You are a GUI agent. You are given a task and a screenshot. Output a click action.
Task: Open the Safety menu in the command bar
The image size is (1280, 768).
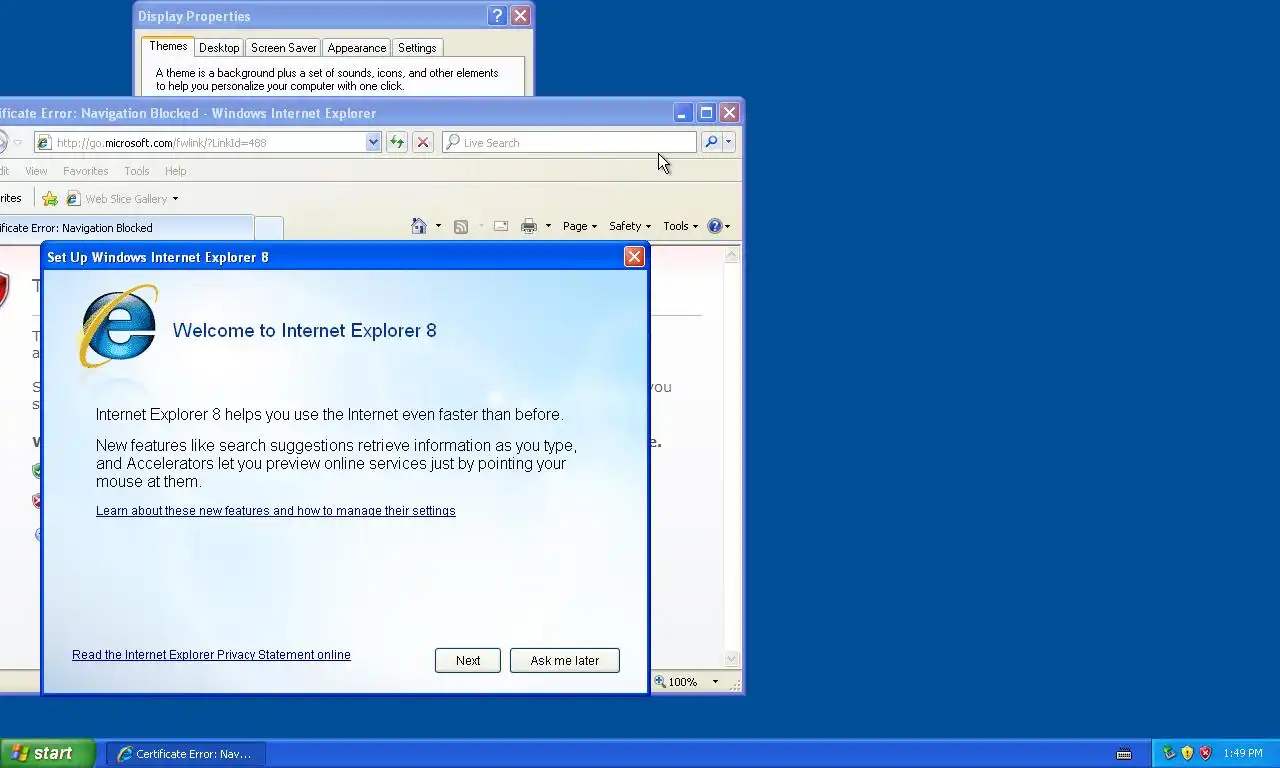(630, 226)
